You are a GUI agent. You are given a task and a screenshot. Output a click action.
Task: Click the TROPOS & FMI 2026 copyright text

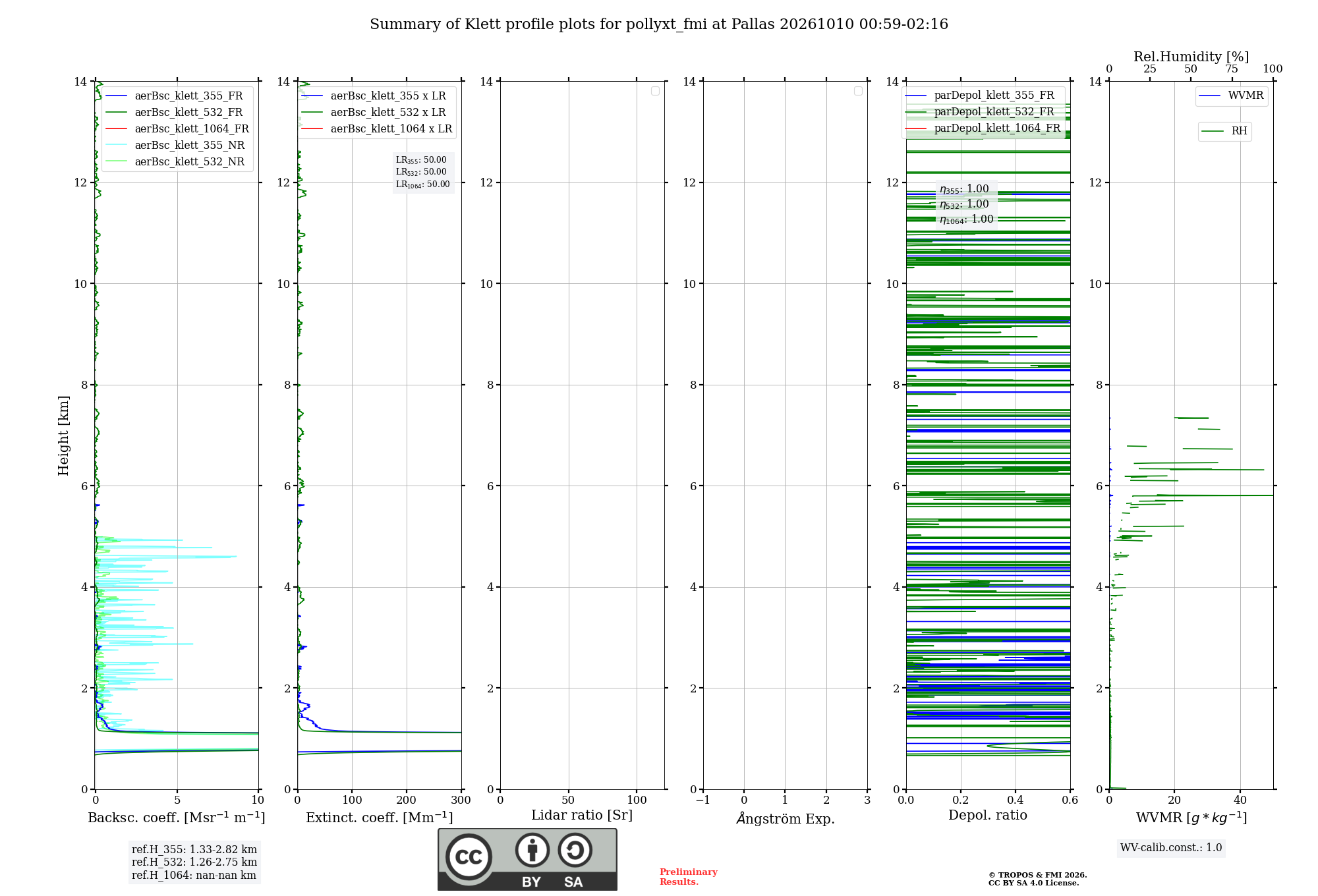click(x=1038, y=875)
